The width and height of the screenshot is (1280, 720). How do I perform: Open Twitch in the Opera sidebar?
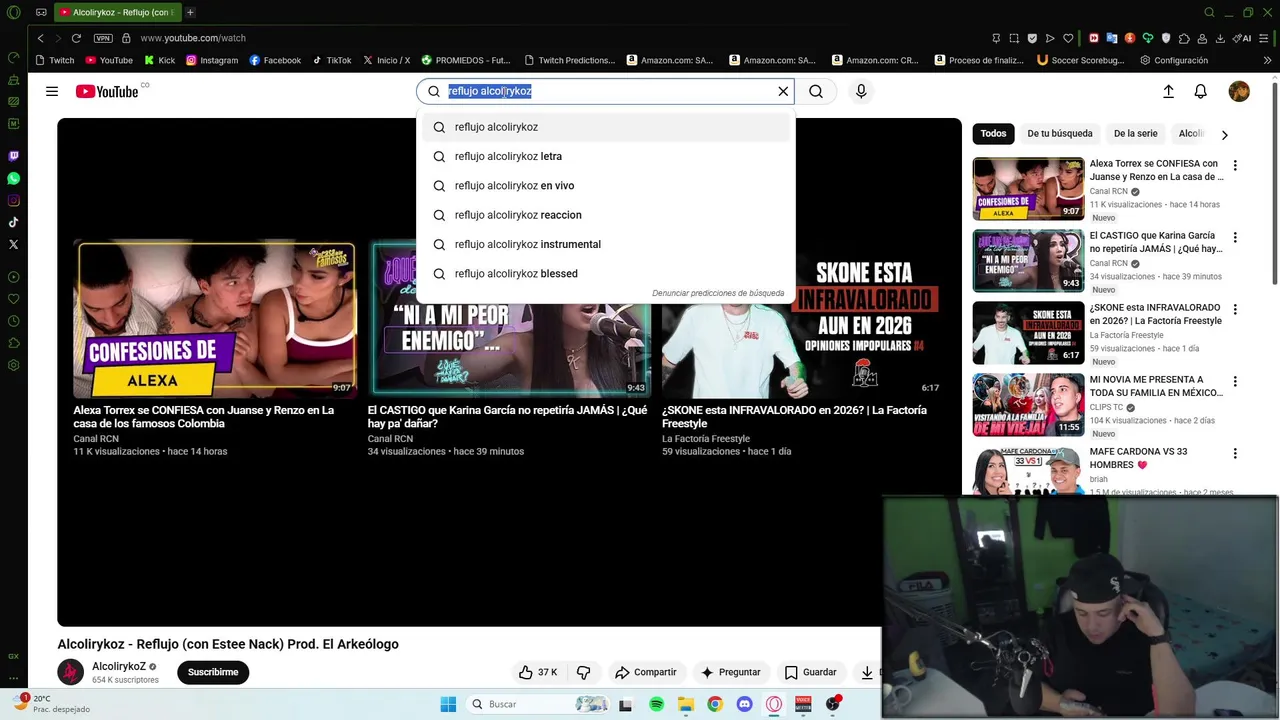[13, 156]
